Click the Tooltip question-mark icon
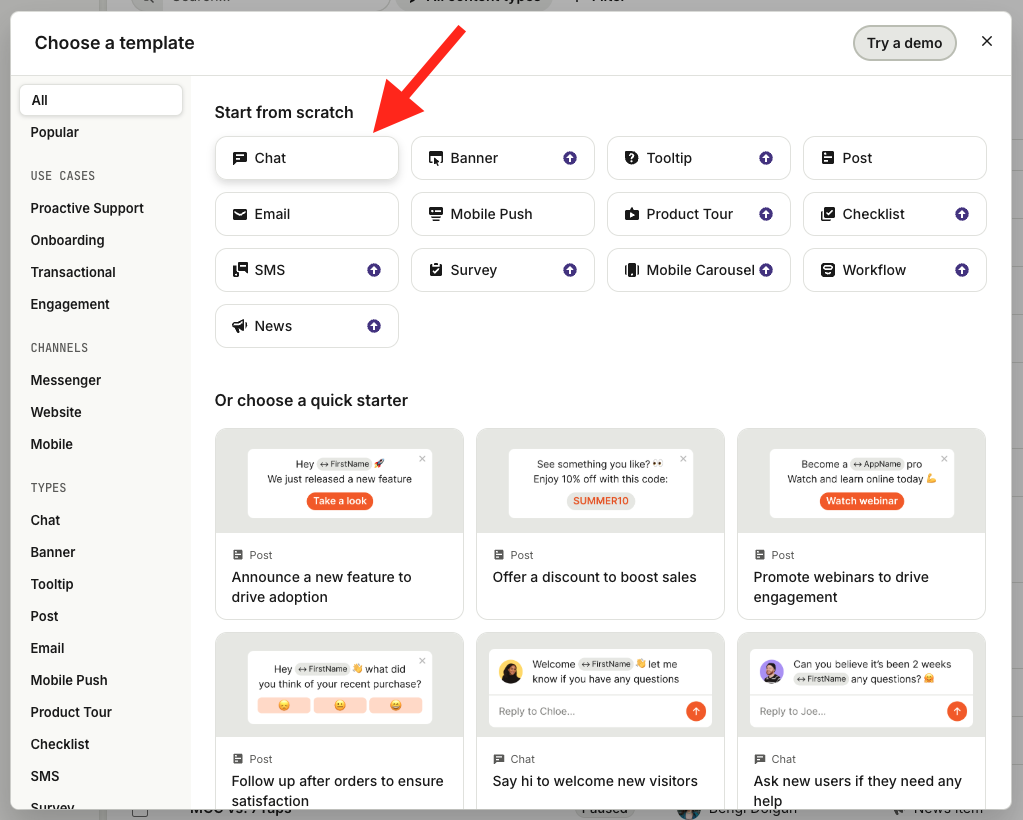The width and height of the screenshot is (1023, 820). (632, 158)
